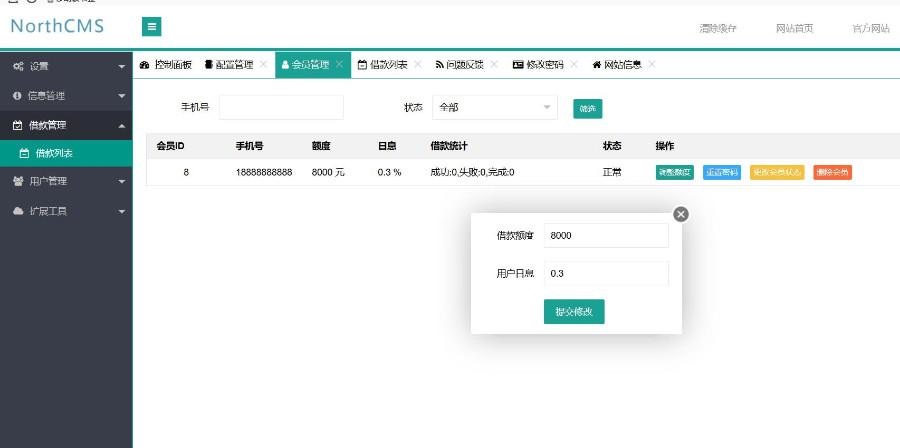Expand the 设置 sidebar menu
900x448 pixels.
[x=66, y=66]
